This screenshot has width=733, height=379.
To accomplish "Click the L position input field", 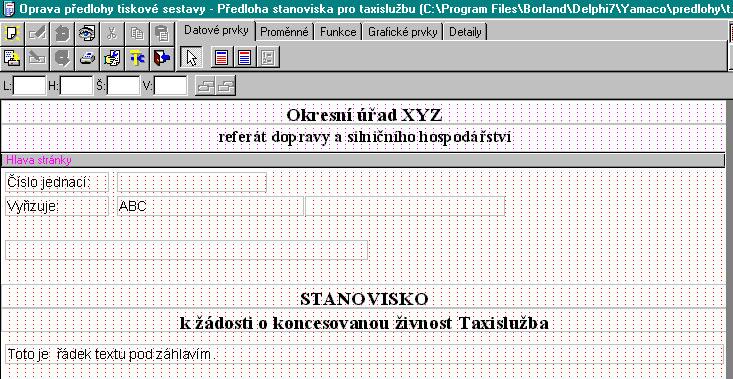I will point(29,86).
